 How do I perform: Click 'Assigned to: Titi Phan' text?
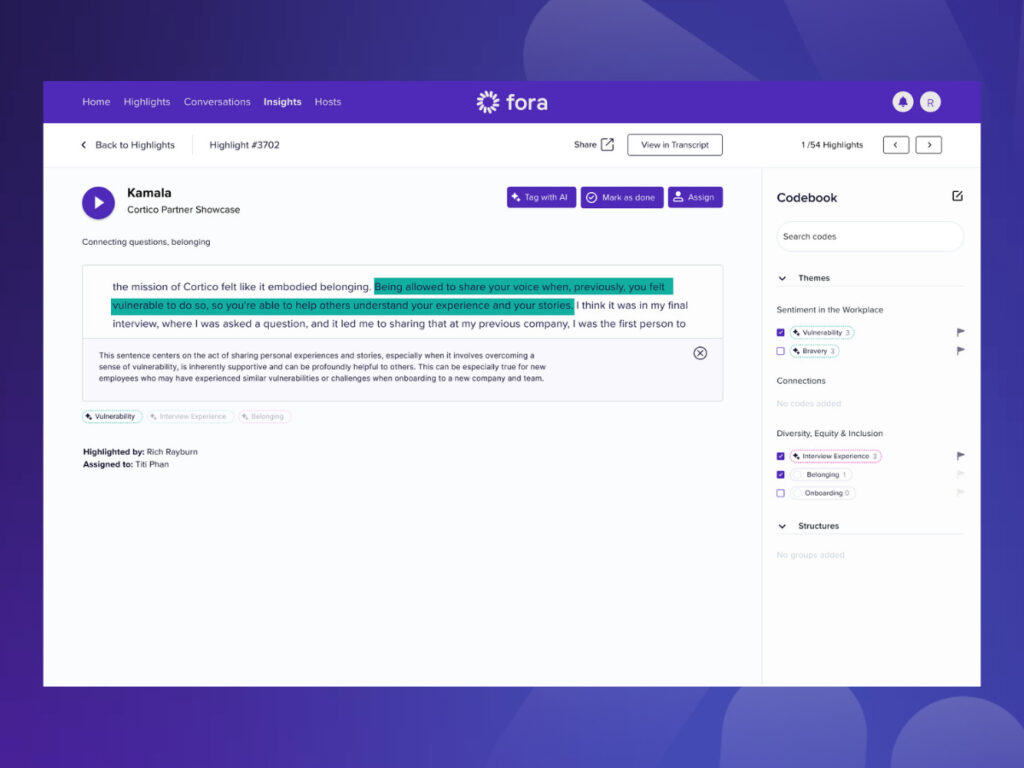[x=126, y=464]
